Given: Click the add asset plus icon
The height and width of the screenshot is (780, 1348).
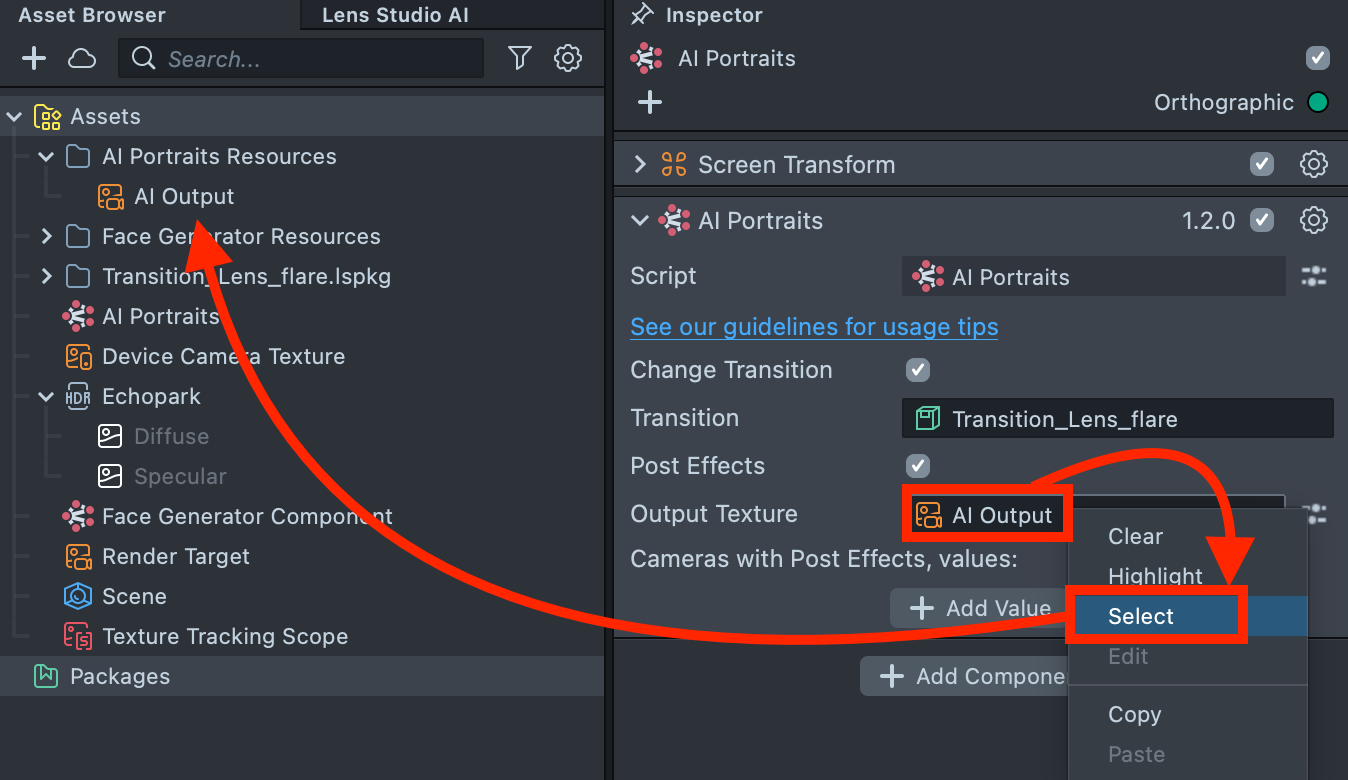Looking at the screenshot, I should pyautogui.click(x=34, y=59).
